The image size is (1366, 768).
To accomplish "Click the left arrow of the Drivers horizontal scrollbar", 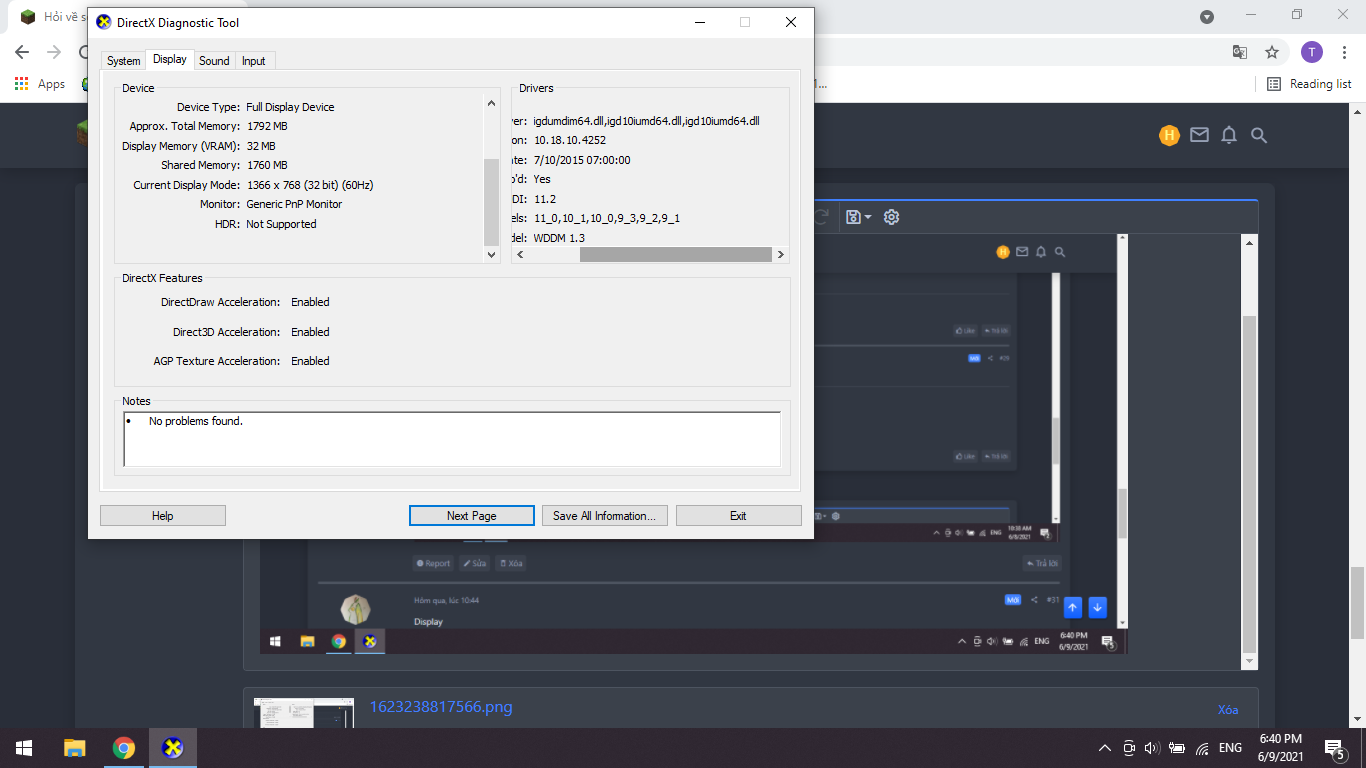I will (x=520, y=255).
